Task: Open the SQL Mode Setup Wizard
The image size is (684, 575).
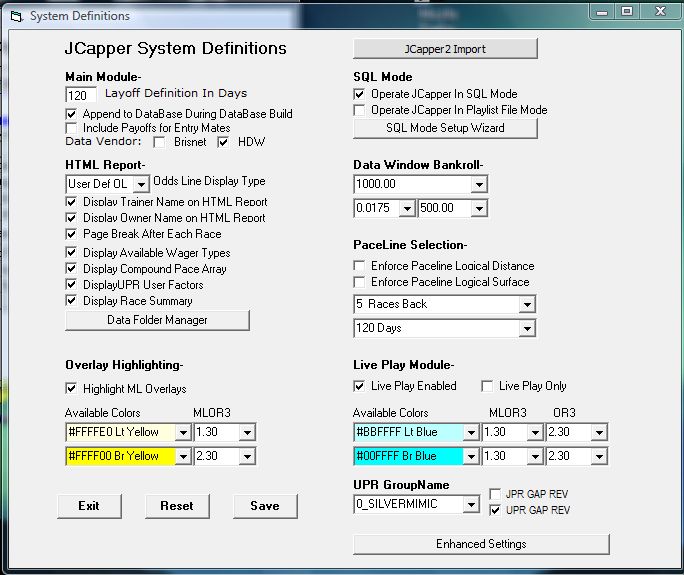Action: 445,128
